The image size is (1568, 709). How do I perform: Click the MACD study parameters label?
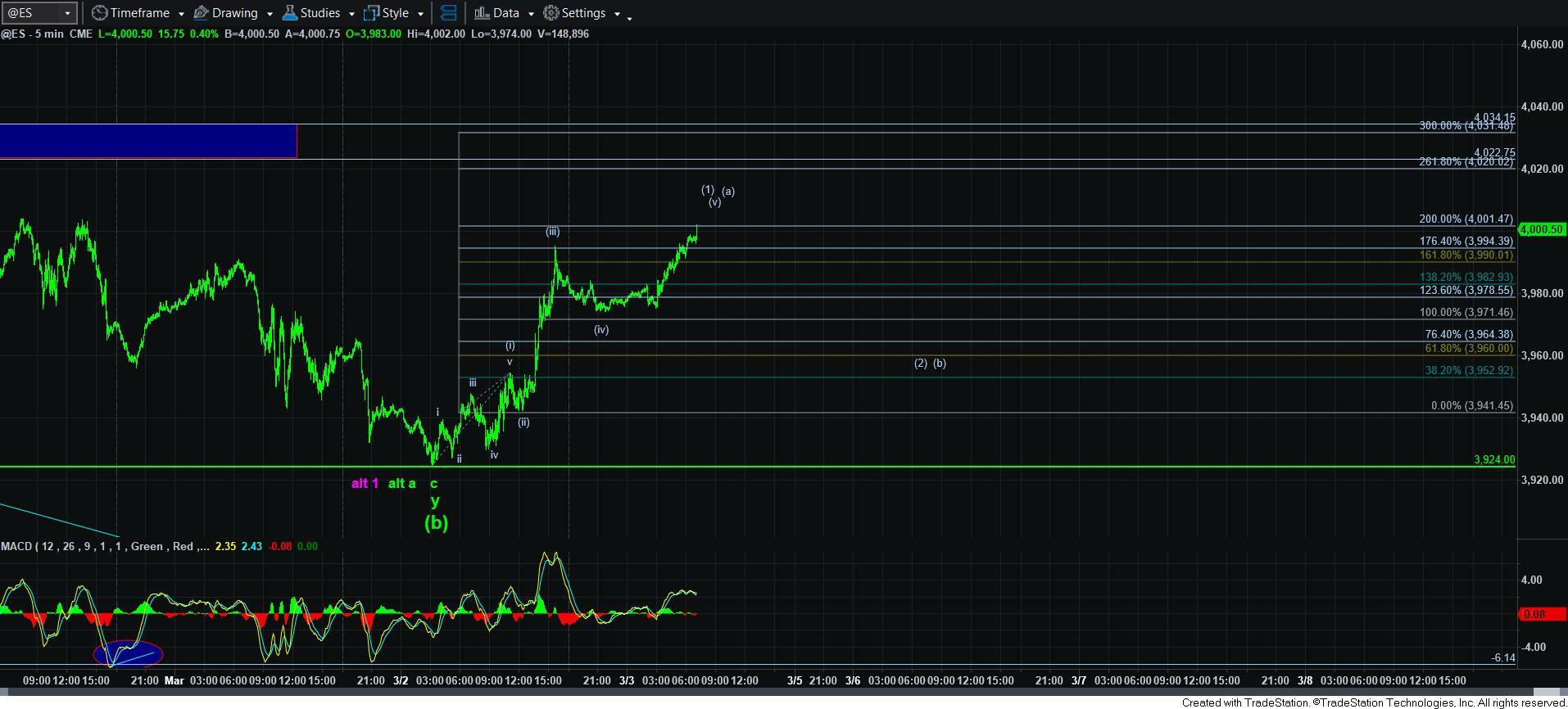coord(105,546)
